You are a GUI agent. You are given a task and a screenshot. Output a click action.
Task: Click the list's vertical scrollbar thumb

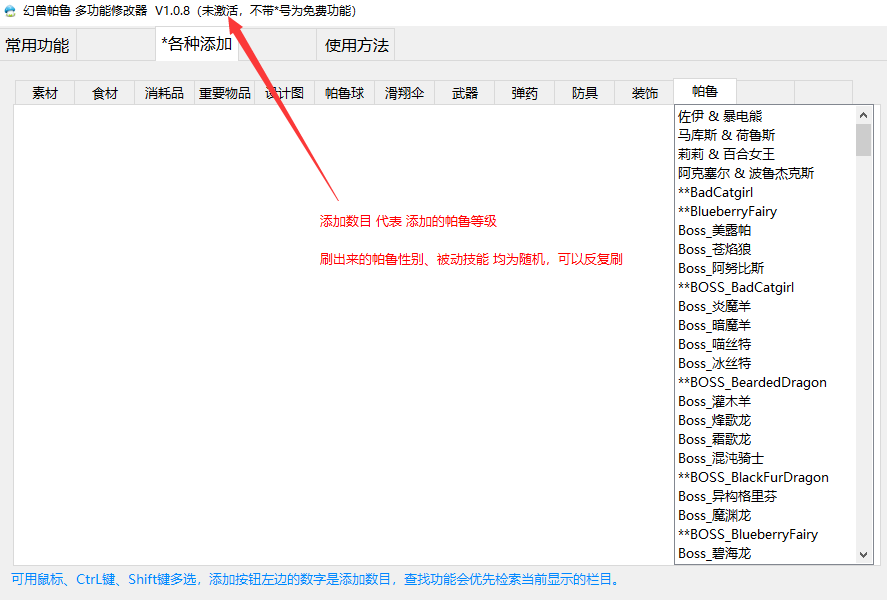coord(864,140)
